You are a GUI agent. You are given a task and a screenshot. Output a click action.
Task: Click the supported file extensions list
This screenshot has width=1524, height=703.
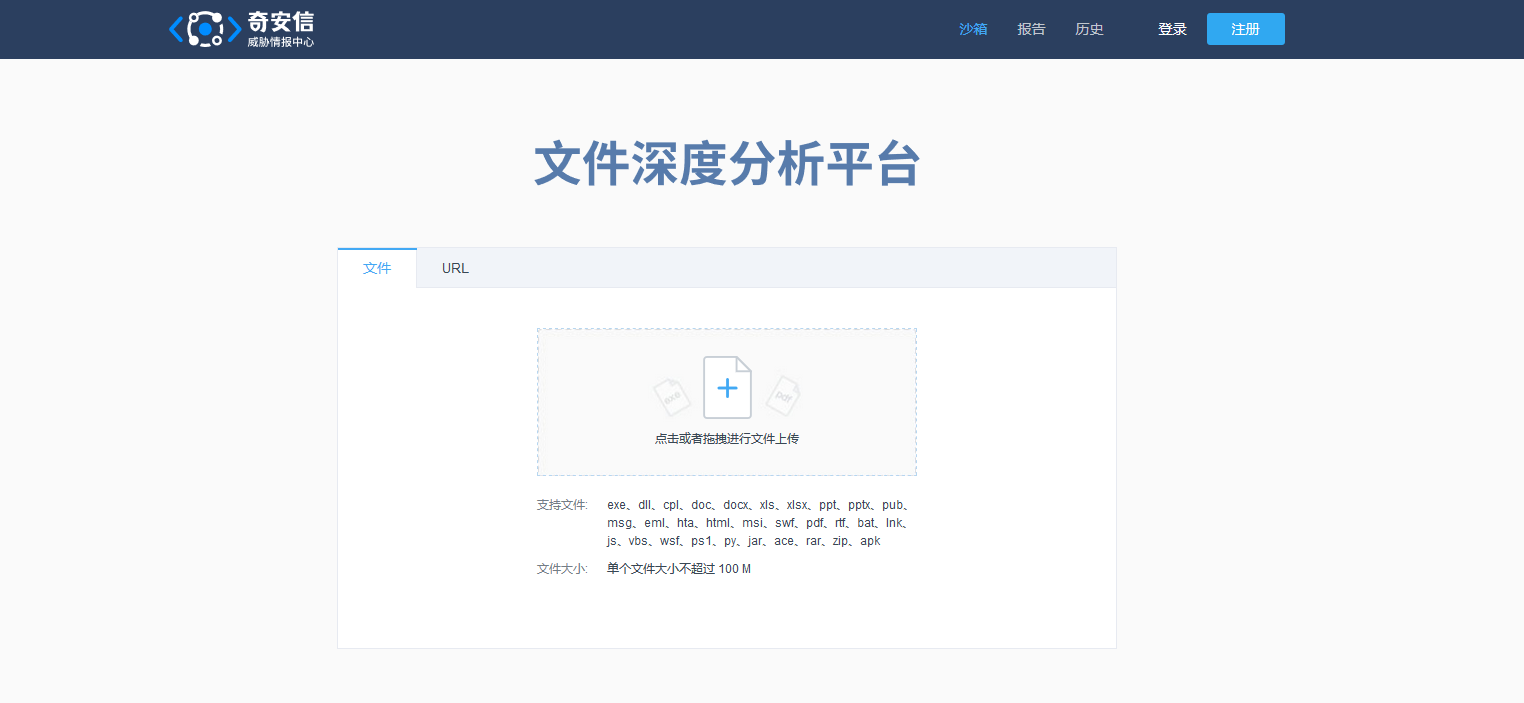point(757,523)
